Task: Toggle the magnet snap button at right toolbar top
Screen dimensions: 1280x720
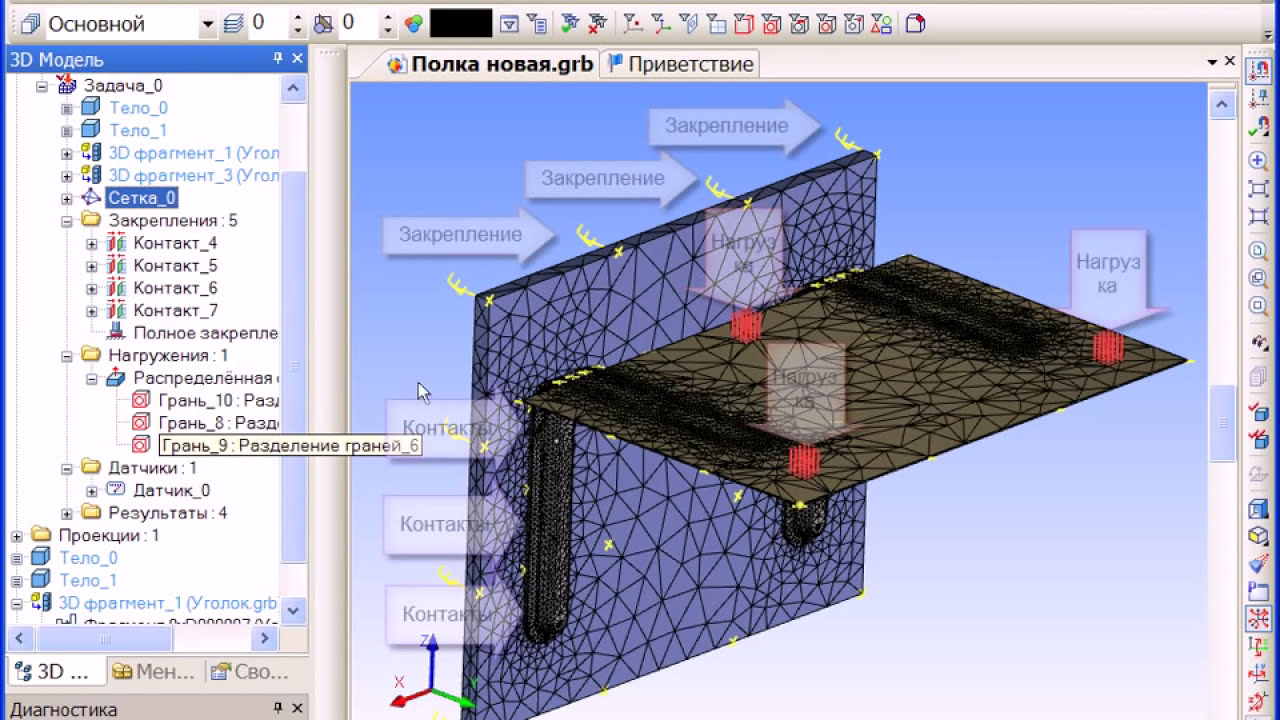Action: [x=1259, y=68]
